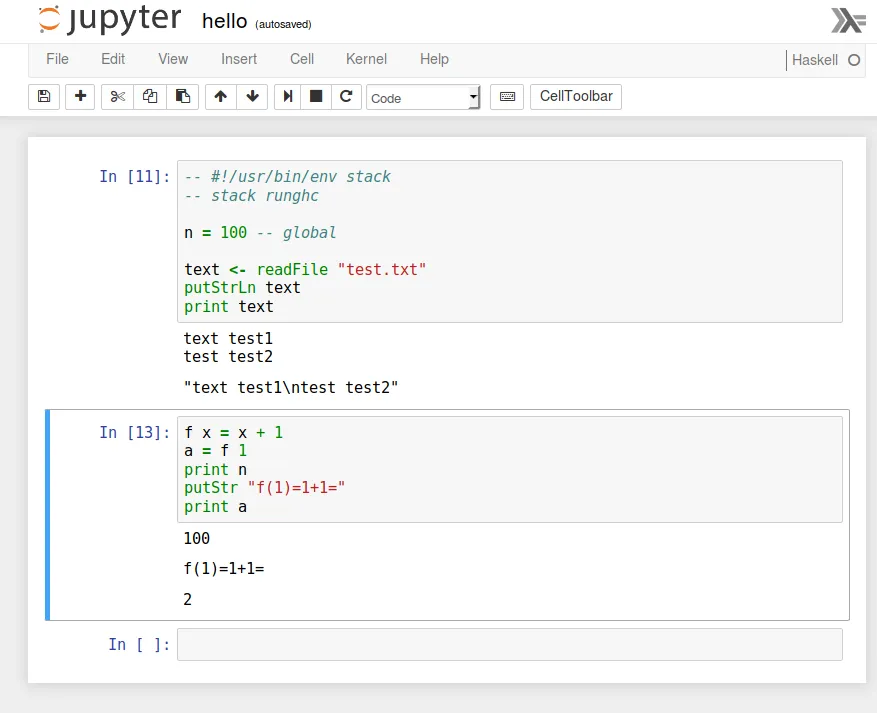Click the -- stack runghc comment line
This screenshot has width=877, height=713.
coord(251,196)
